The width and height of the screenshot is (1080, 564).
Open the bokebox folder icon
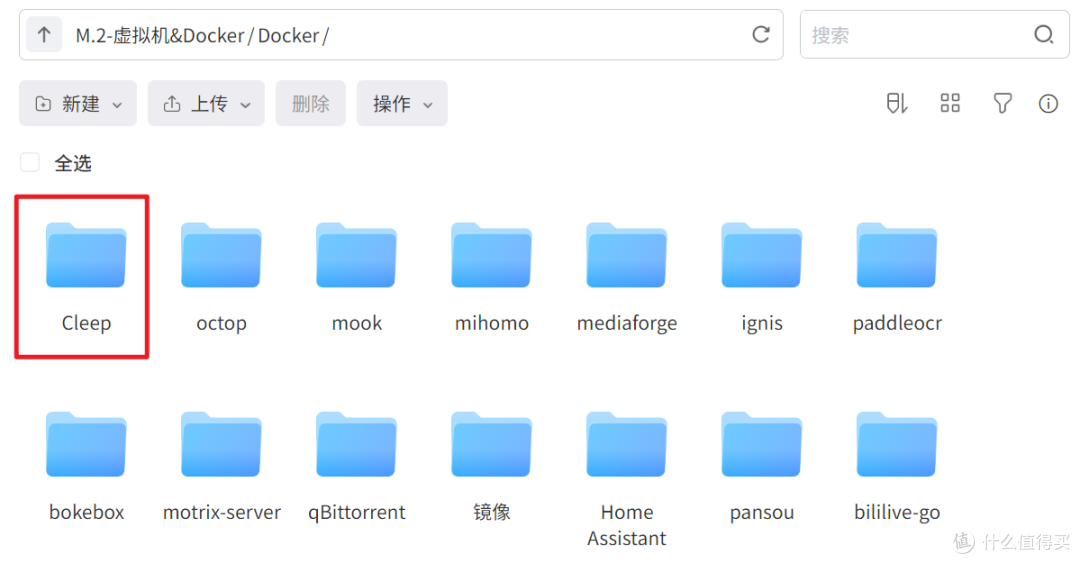pos(86,444)
